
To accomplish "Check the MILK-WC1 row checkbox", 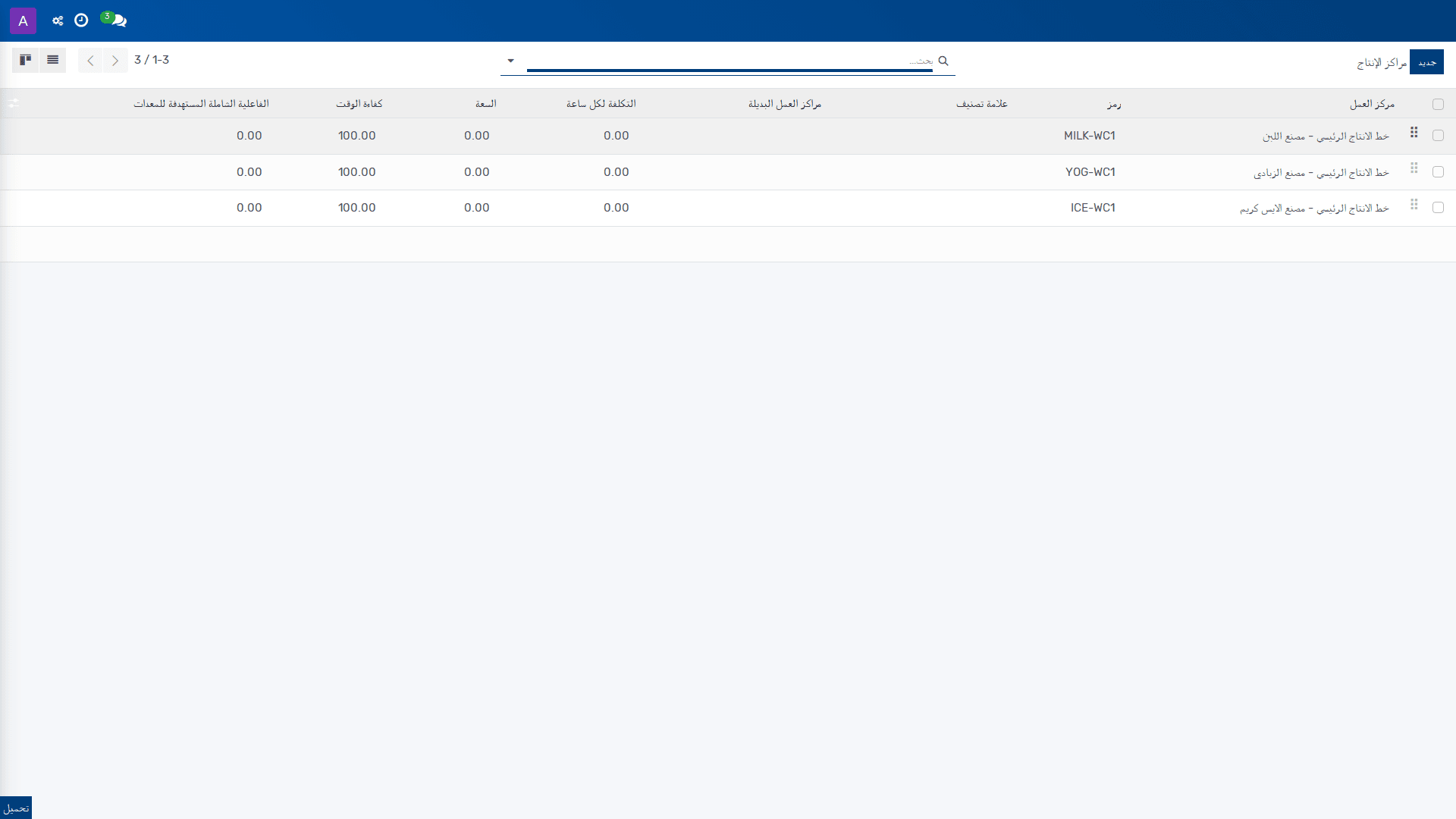I will pyautogui.click(x=1438, y=135).
